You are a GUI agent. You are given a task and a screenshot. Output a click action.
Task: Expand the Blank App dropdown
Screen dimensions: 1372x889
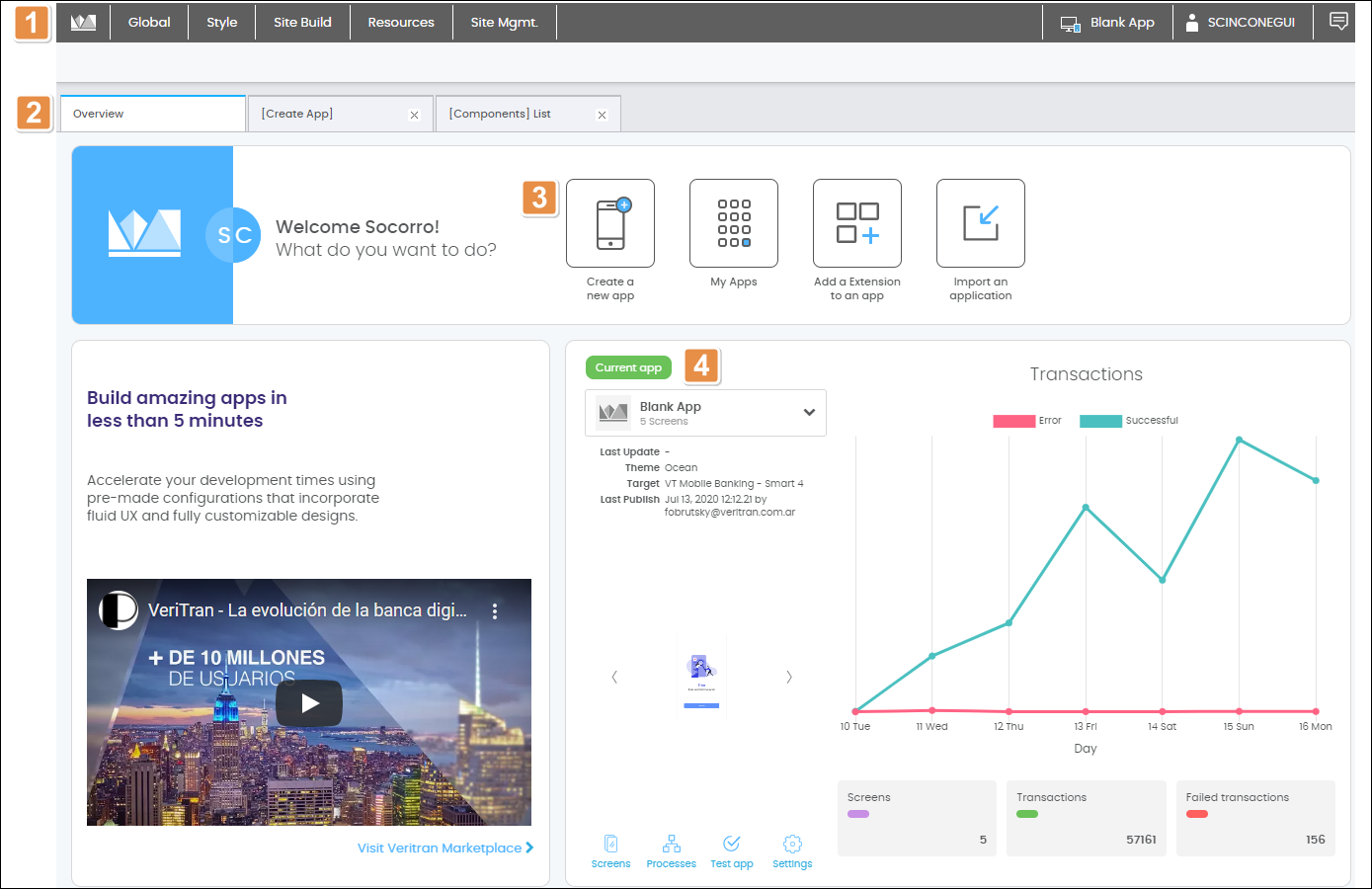click(705, 413)
